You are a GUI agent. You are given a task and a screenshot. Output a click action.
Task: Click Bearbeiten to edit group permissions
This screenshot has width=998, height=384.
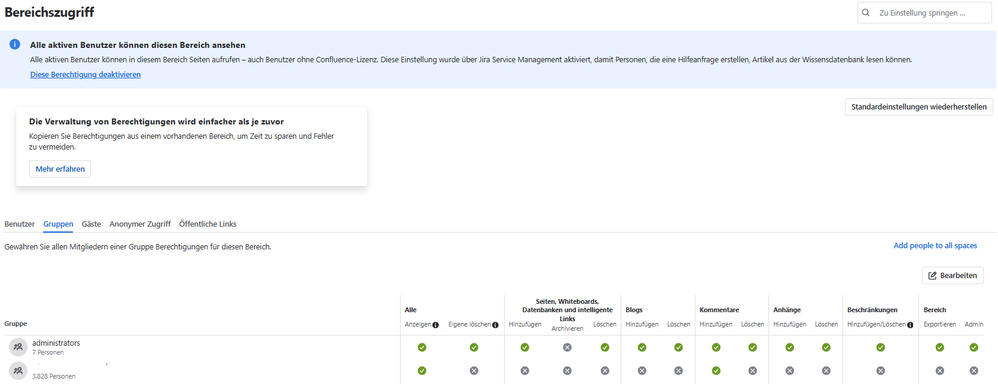pos(953,275)
